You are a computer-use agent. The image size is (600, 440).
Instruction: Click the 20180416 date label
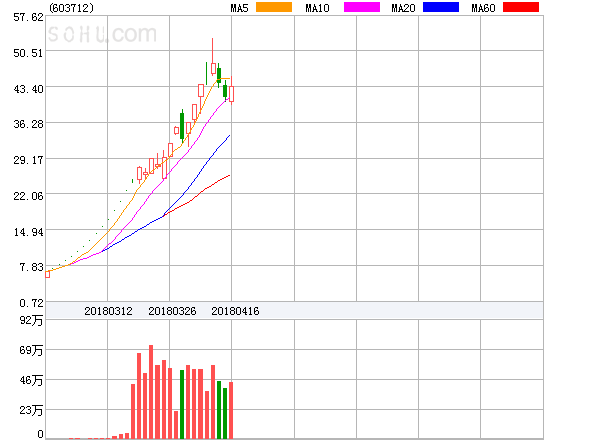(235, 311)
